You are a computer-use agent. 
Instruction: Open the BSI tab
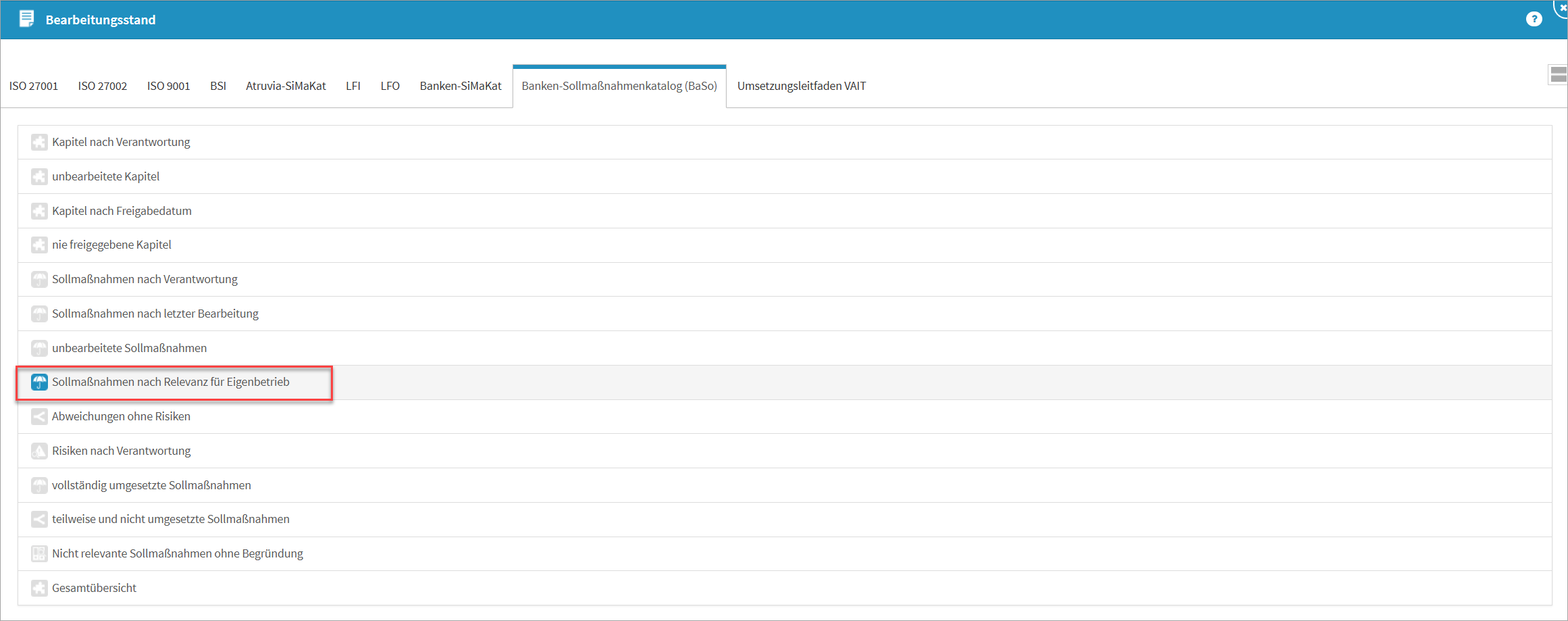point(217,86)
